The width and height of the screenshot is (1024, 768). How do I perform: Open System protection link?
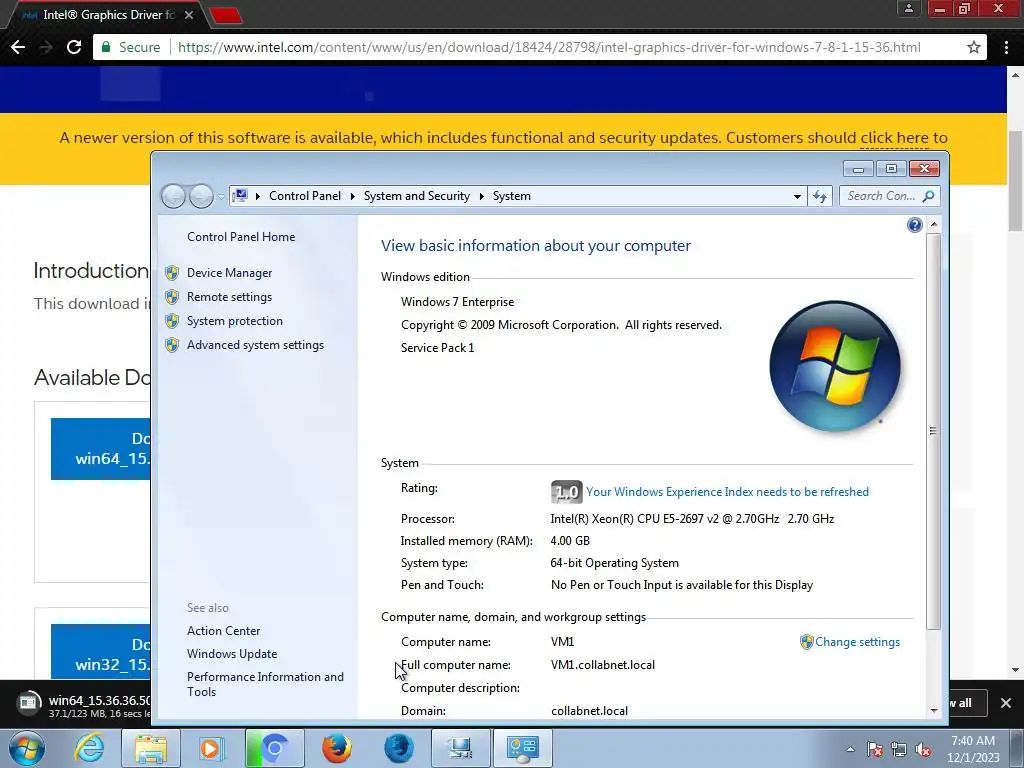click(234, 321)
